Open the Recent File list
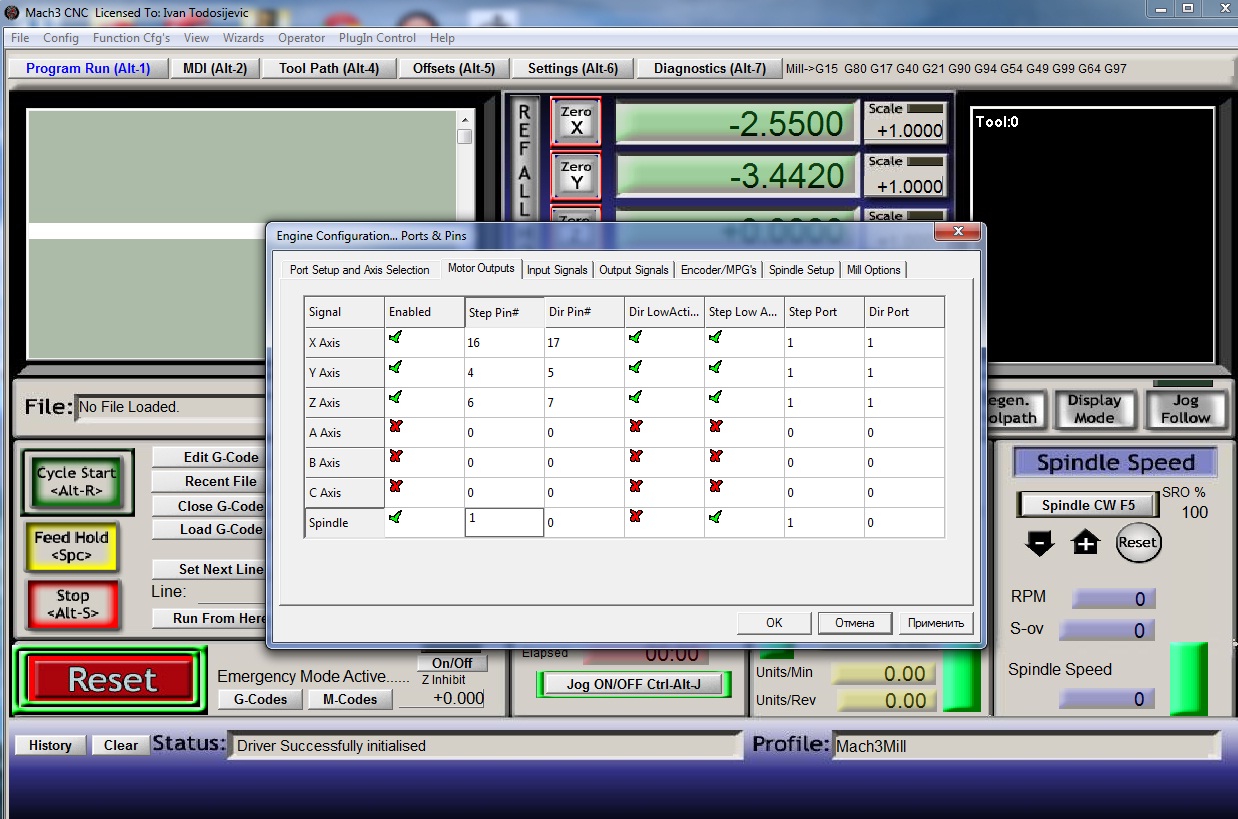 pyautogui.click(x=209, y=481)
